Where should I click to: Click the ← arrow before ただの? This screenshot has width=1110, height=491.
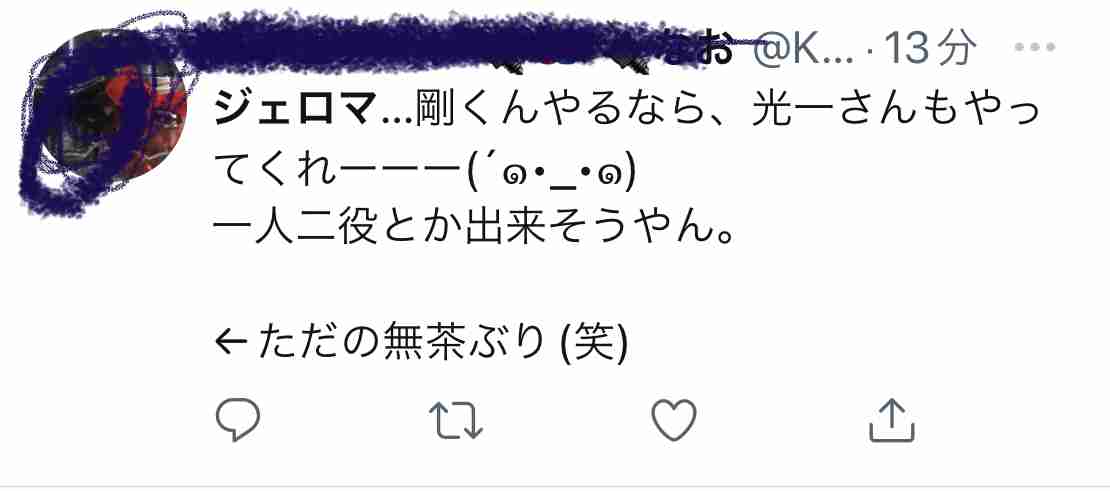[x=231, y=344]
